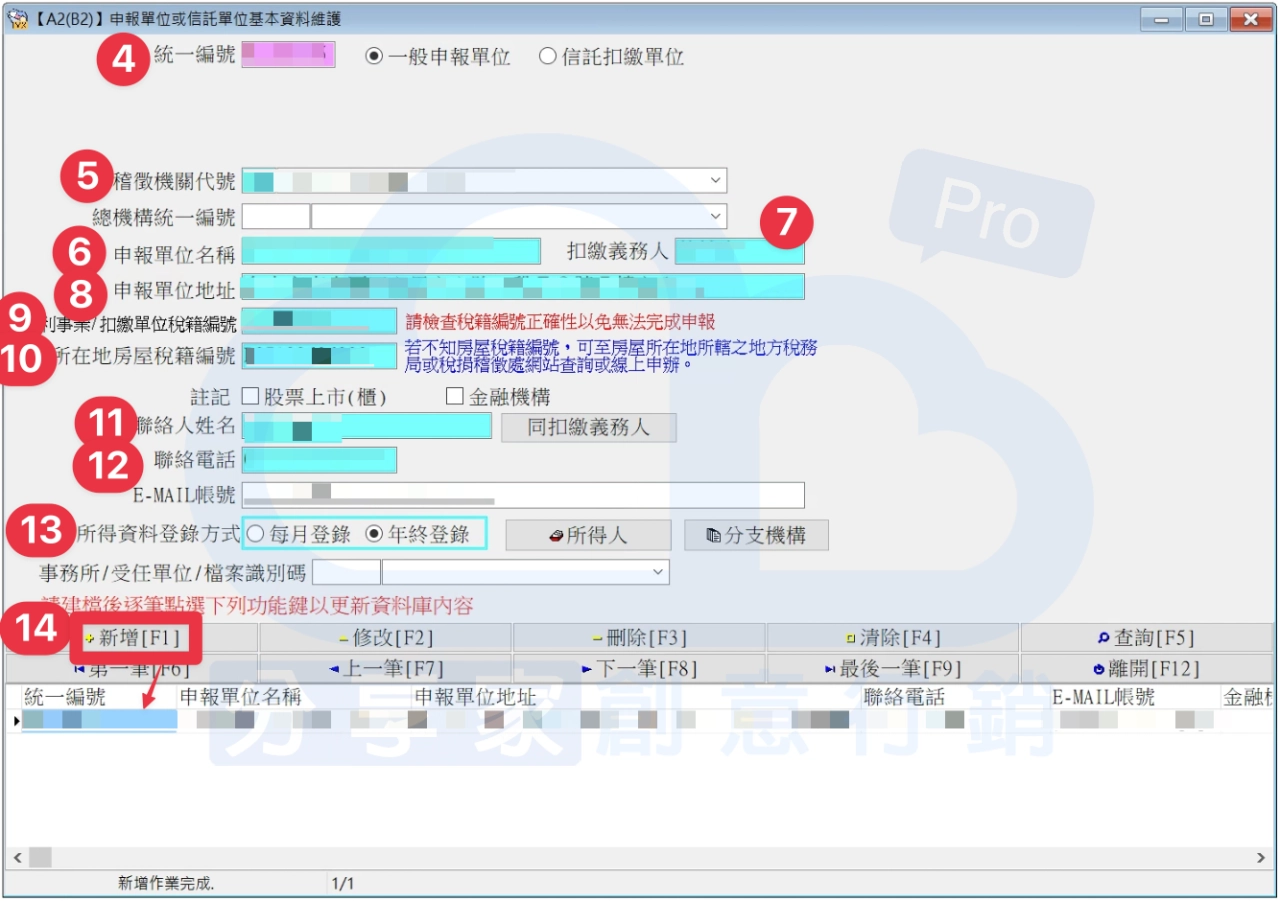Click 離開[F12] to exit

click(1146, 668)
